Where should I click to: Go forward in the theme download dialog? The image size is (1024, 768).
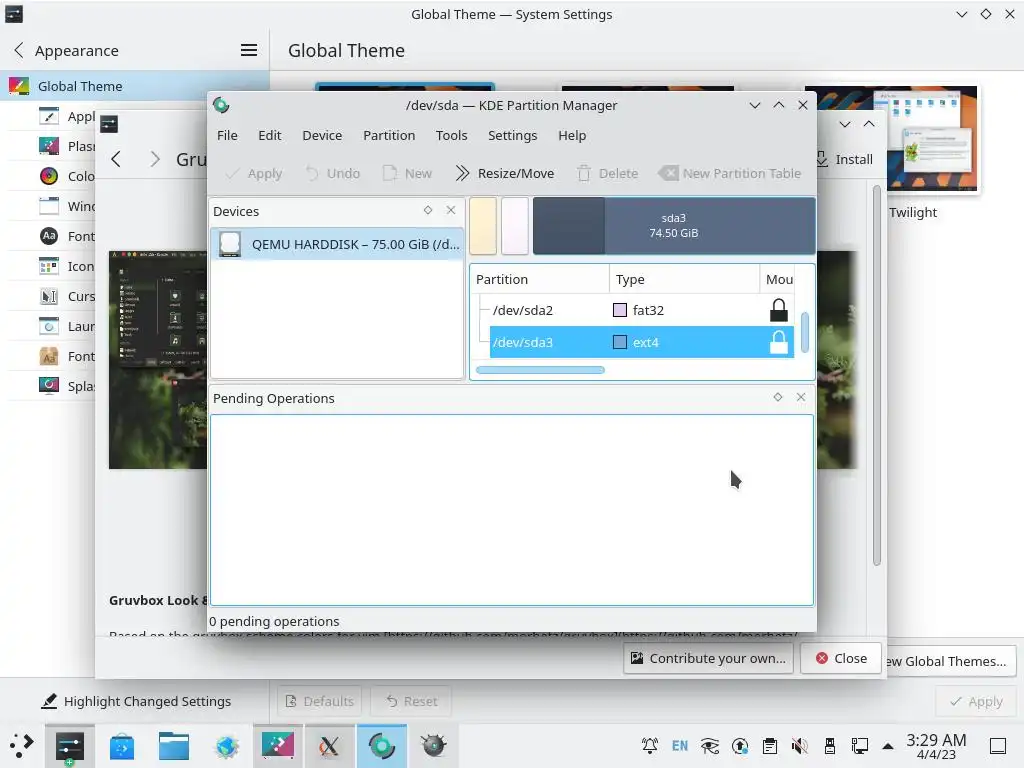click(154, 159)
